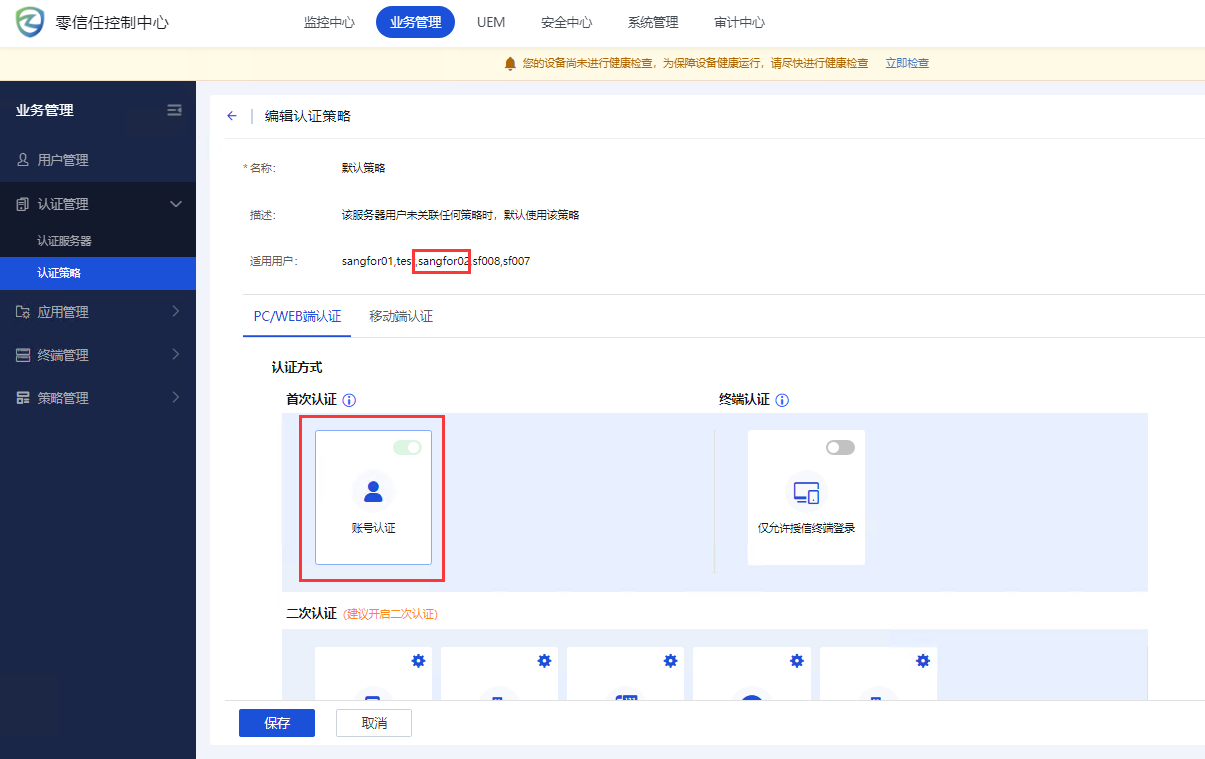Disable the 账号认证 toggle switch
Image resolution: width=1205 pixels, height=759 pixels.
pyautogui.click(x=407, y=447)
